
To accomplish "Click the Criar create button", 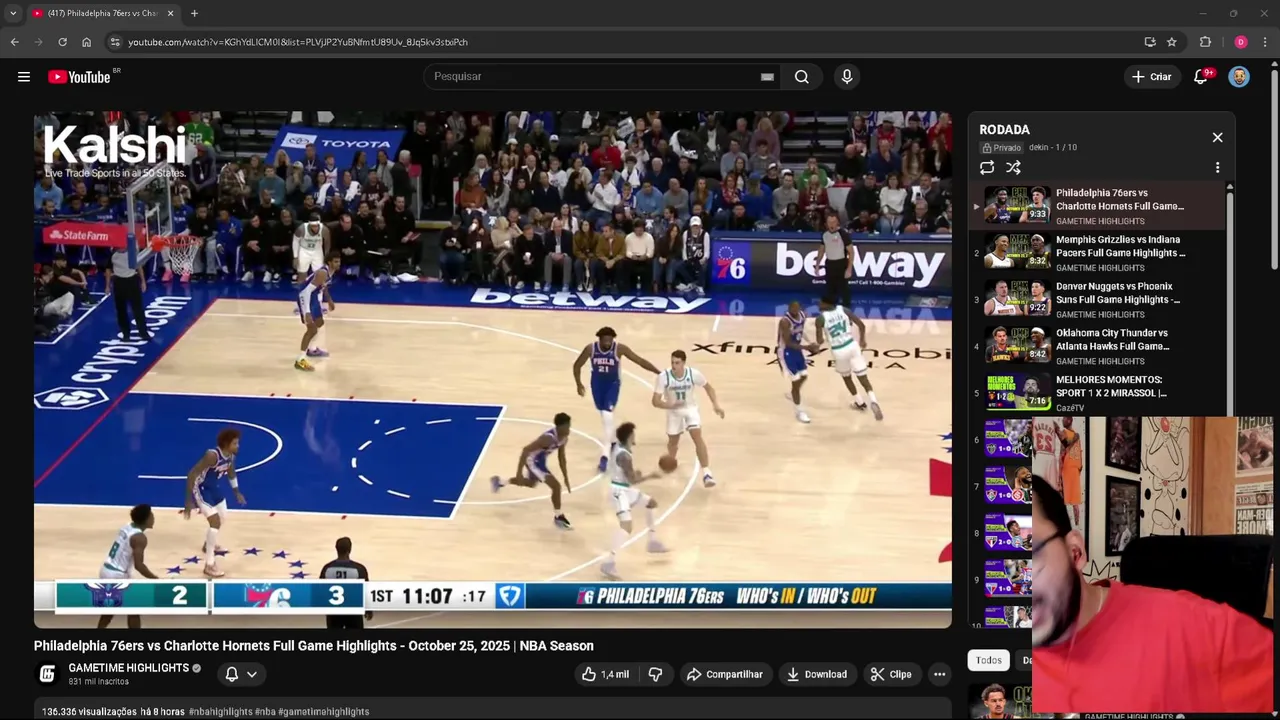I will point(1151,77).
